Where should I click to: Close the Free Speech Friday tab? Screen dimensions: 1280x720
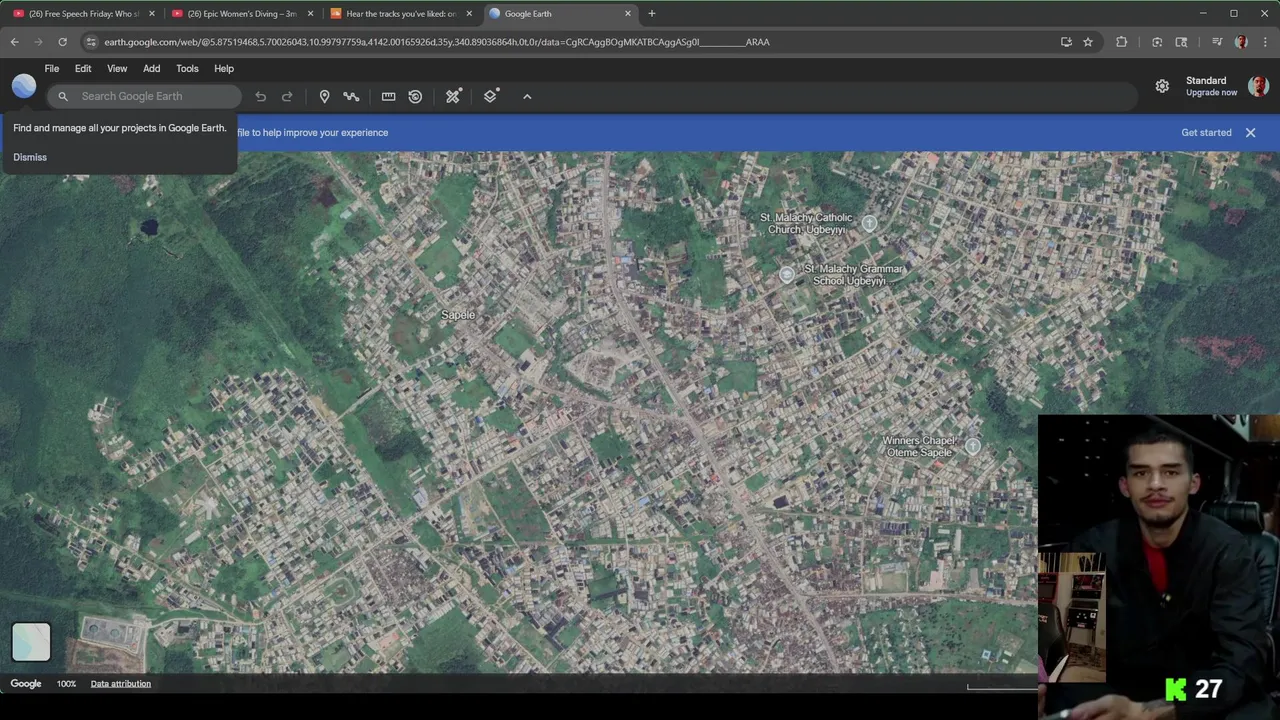coord(152,14)
